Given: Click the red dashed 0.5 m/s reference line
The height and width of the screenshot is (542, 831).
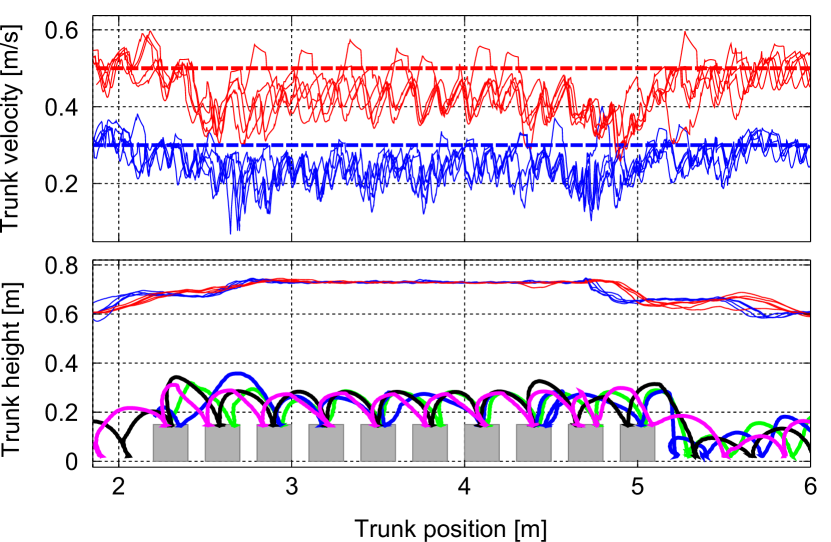Looking at the screenshot, I should pos(452,68).
